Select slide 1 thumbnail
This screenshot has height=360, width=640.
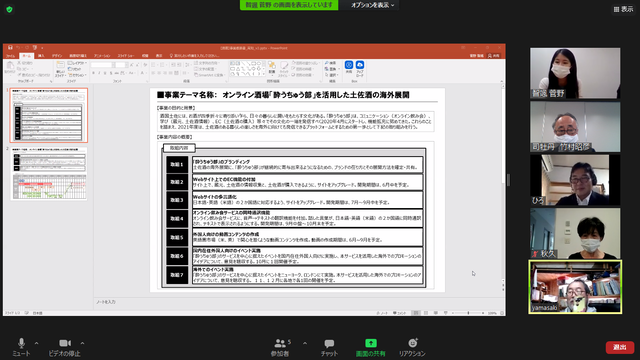tap(49, 116)
